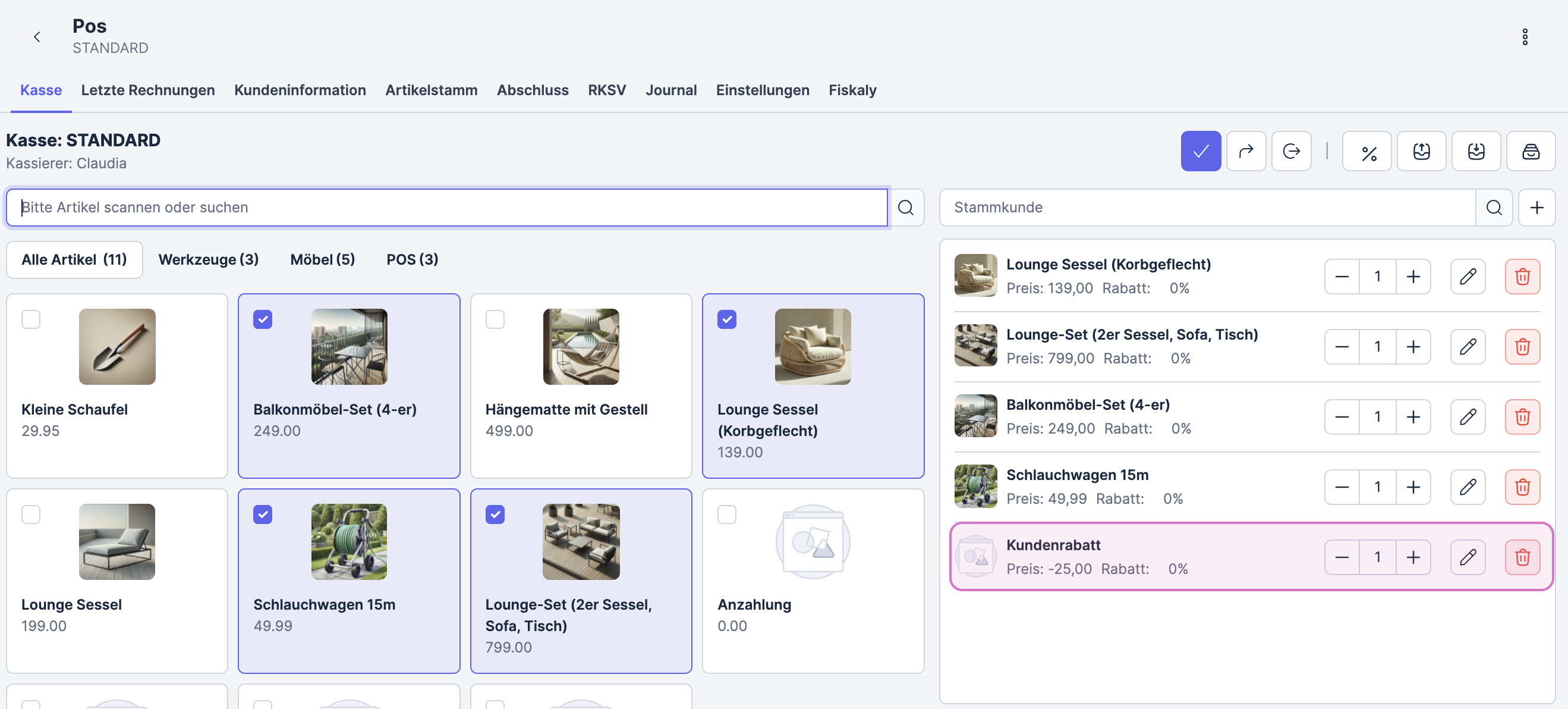The width and height of the screenshot is (1568, 709).
Task: Switch to the Artikelstamm tab
Action: [431, 90]
